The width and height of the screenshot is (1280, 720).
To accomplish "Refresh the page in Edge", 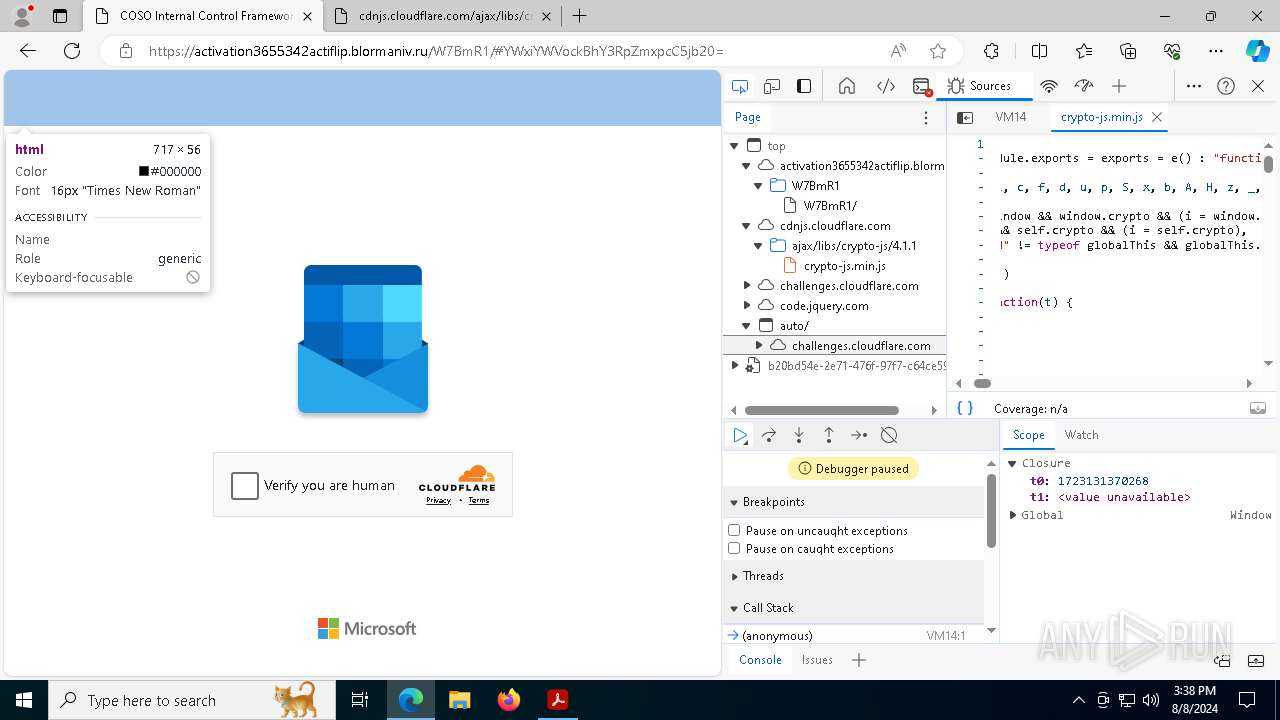I will pyautogui.click(x=72, y=51).
